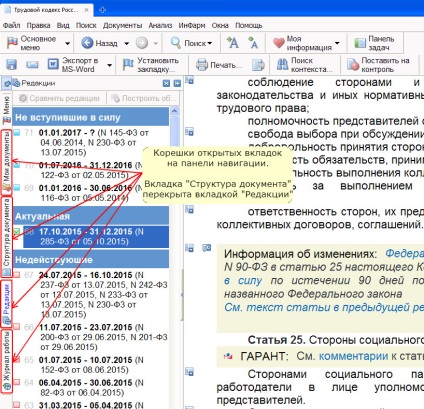The height and width of the screenshot is (409, 424).
Task: Increase font size with large A icon
Action: [233, 43]
